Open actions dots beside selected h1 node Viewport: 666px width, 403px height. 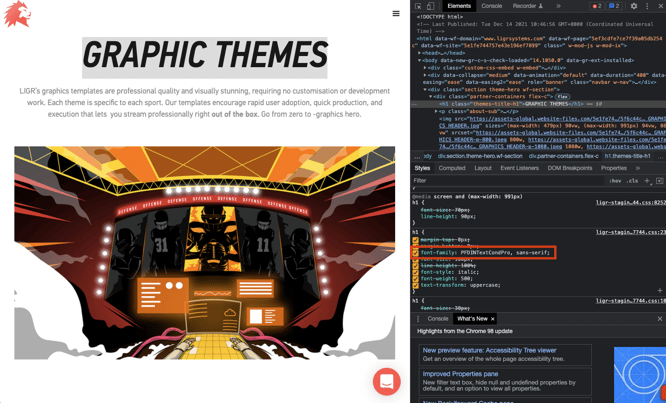pyautogui.click(x=414, y=104)
